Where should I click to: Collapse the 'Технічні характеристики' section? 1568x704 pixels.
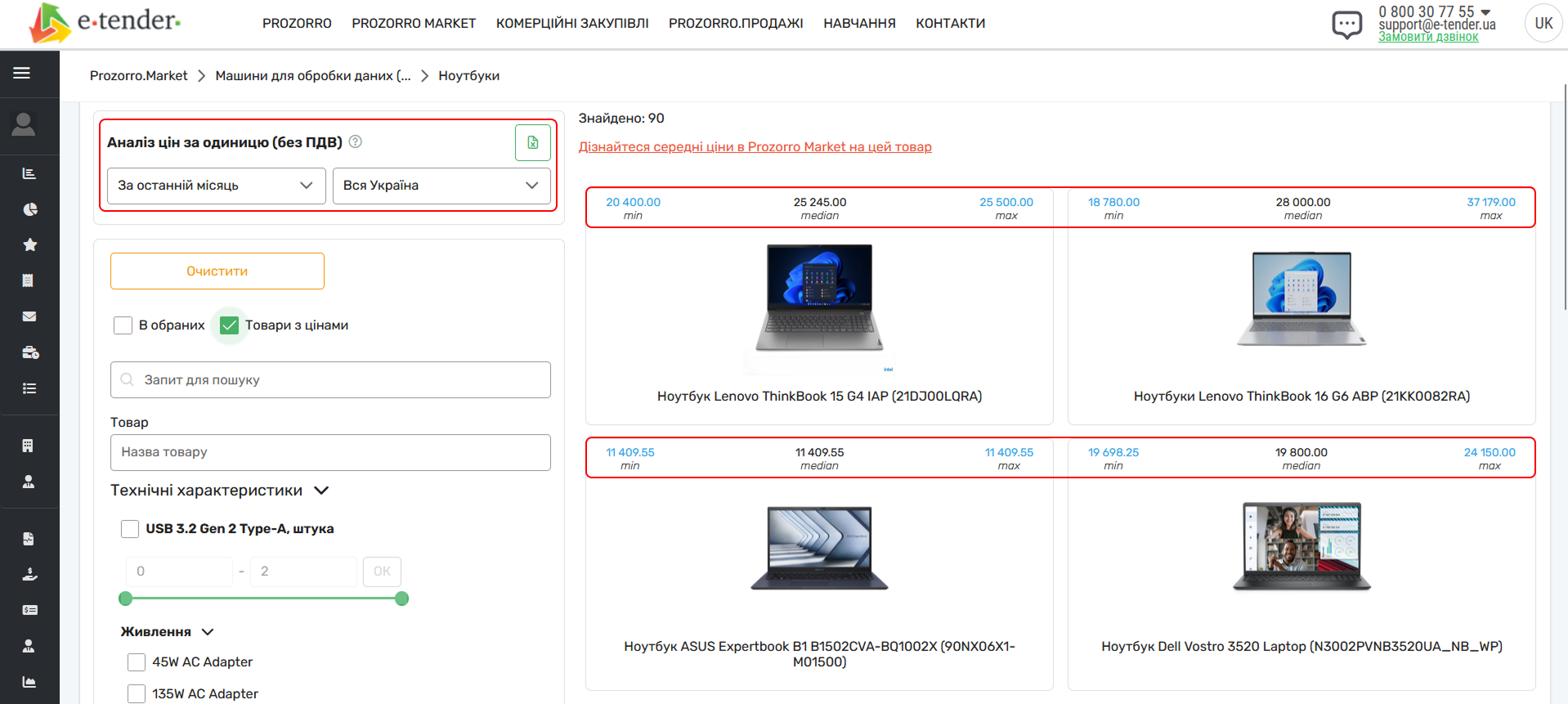(x=321, y=491)
